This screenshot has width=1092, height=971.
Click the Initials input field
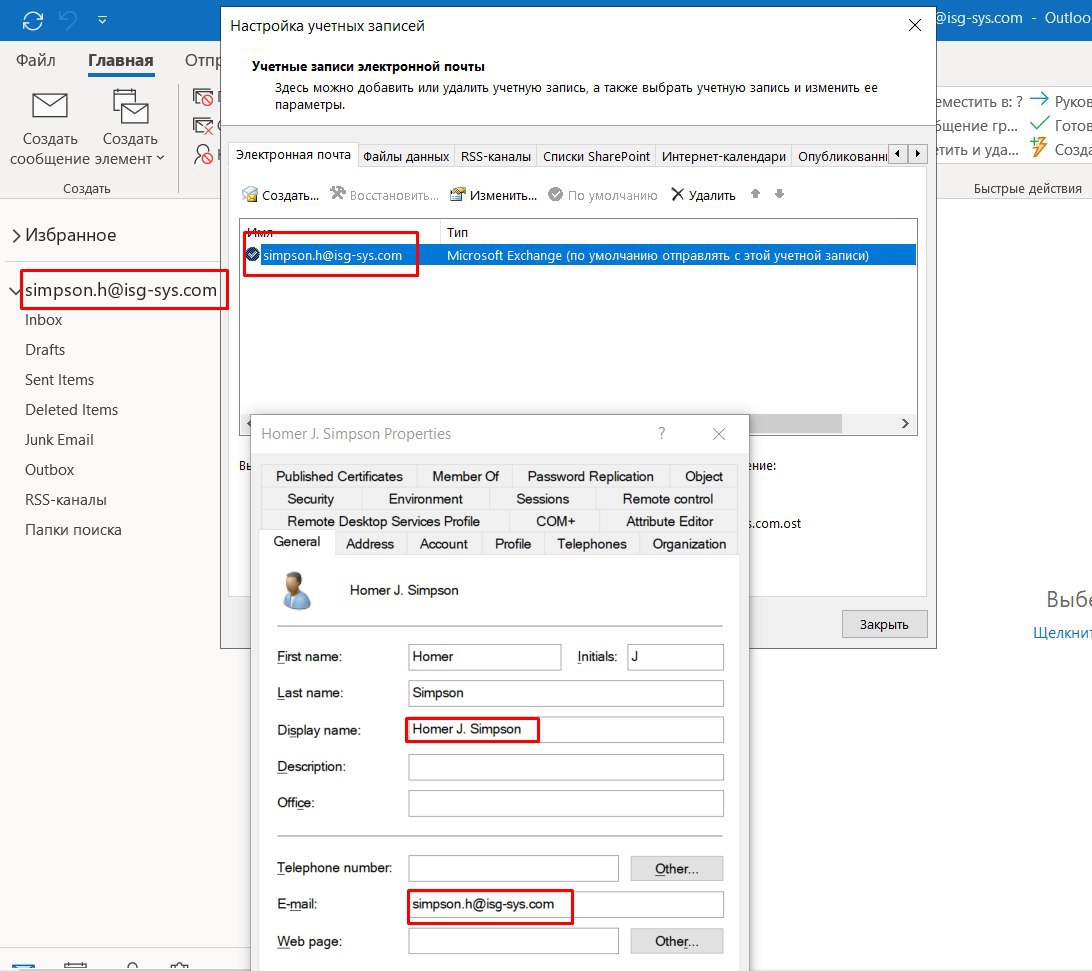(x=675, y=657)
